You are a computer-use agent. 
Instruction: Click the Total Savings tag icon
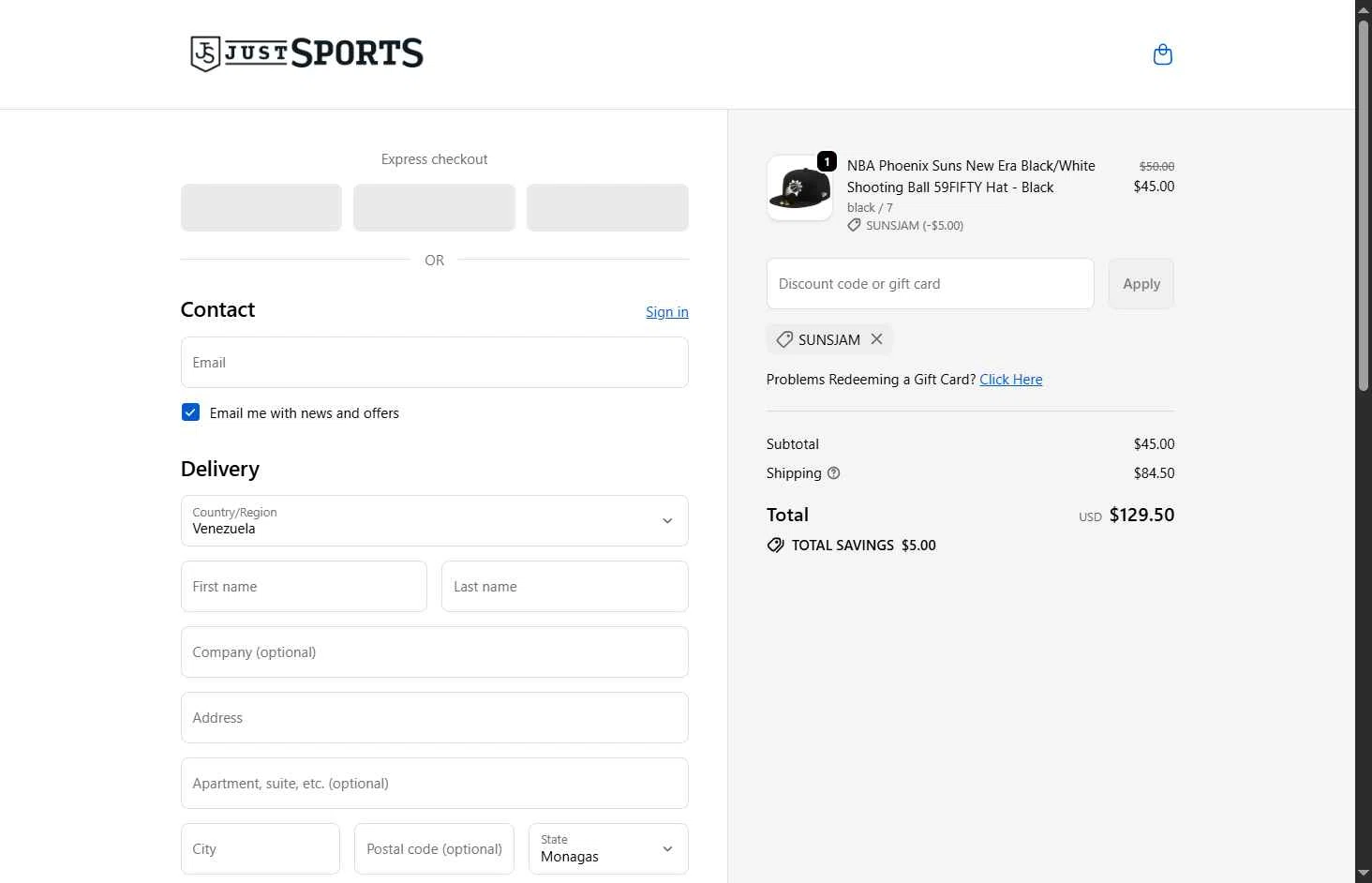[x=775, y=546]
